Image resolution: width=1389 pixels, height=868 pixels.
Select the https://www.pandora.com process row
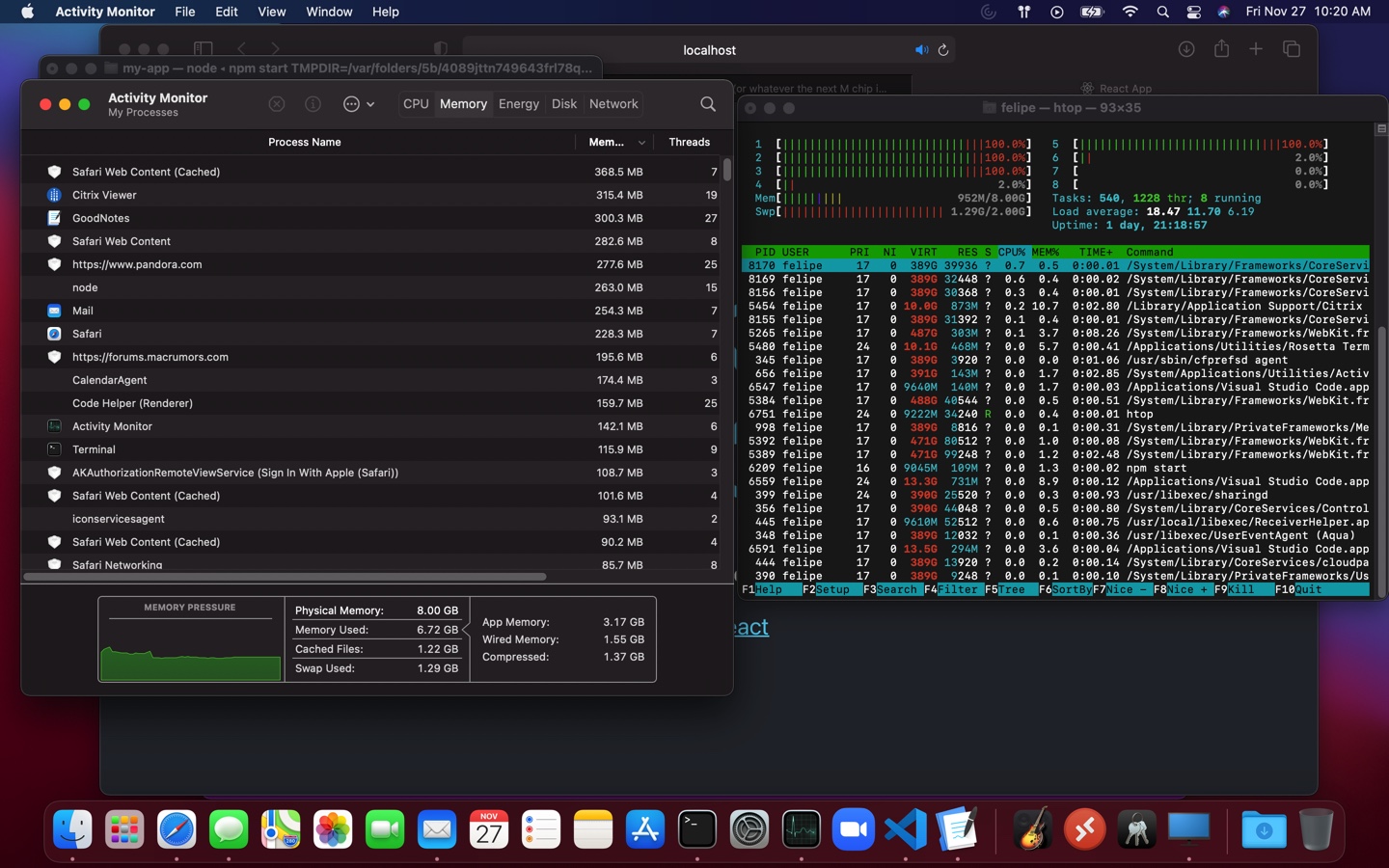tap(371, 264)
